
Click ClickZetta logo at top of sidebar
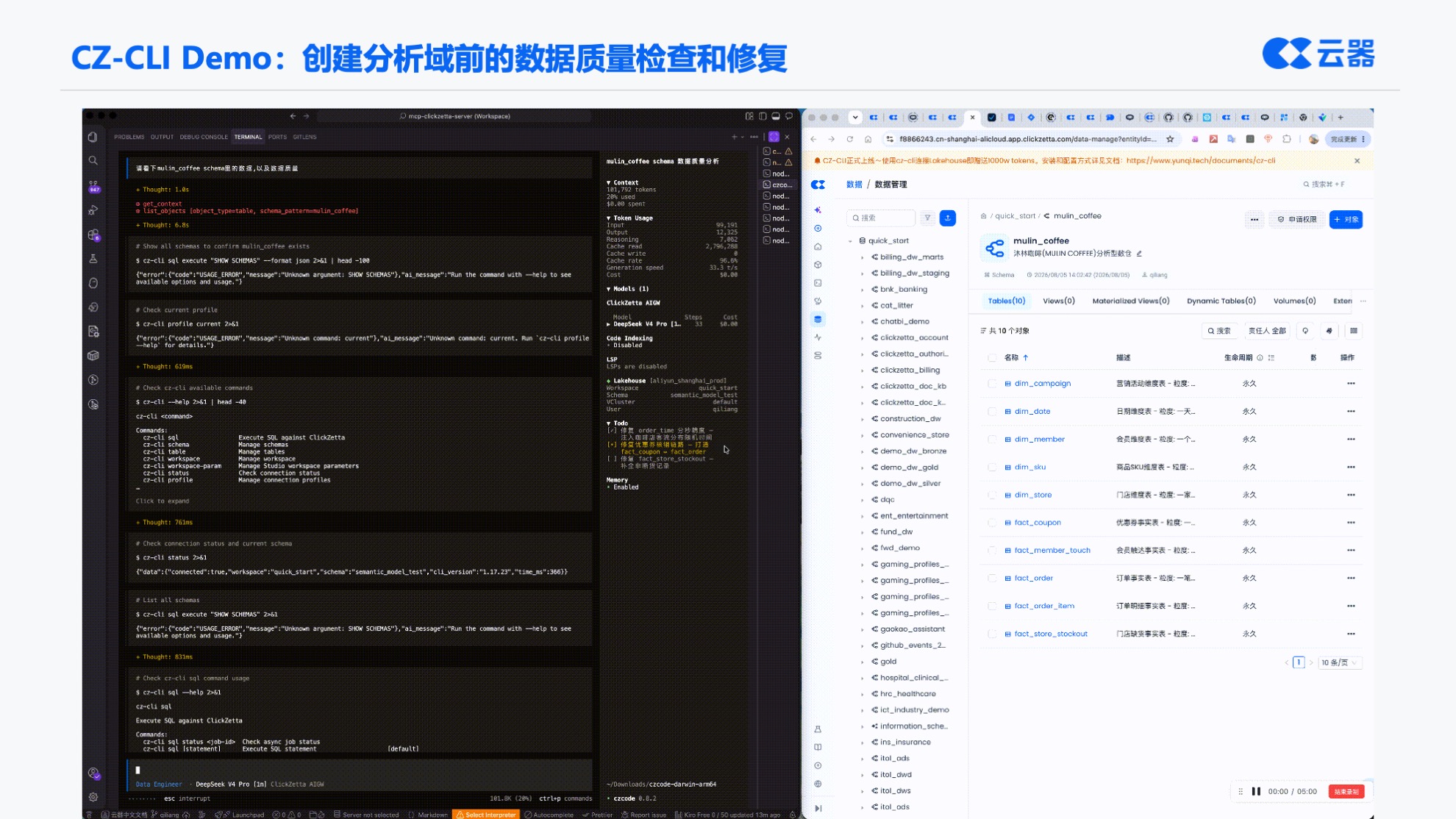click(818, 185)
